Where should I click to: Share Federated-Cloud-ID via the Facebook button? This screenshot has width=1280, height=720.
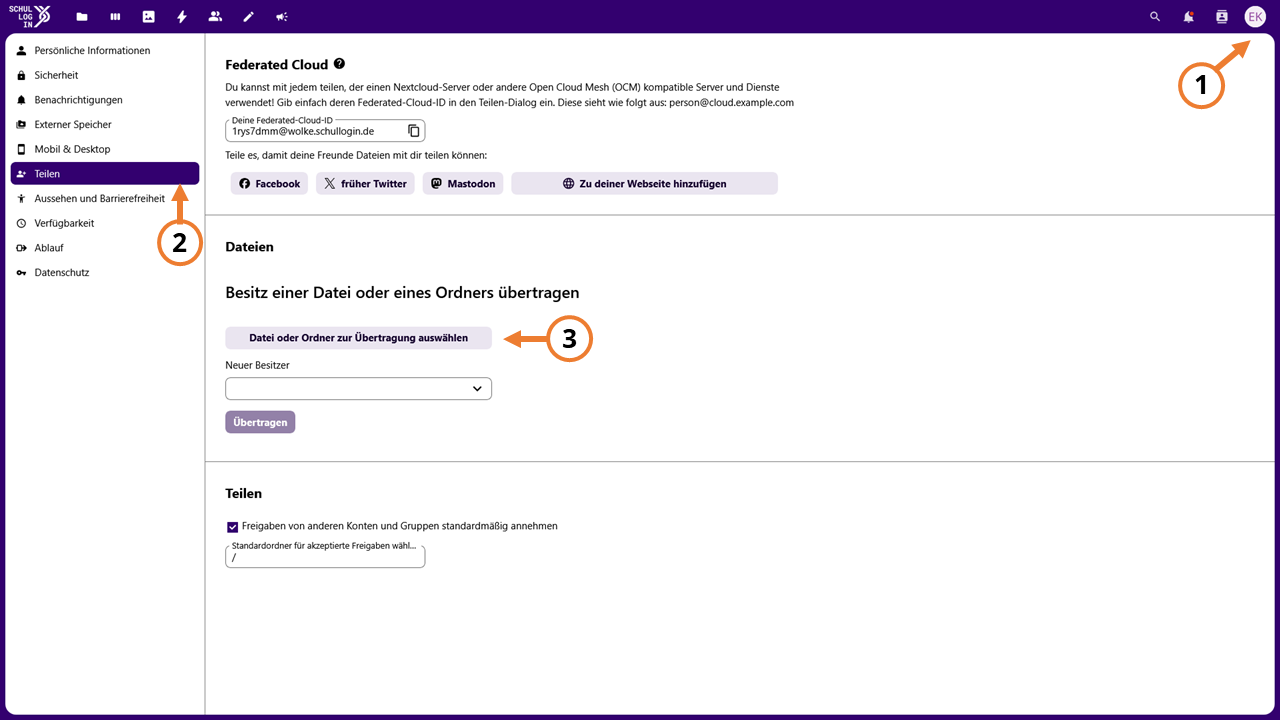(x=270, y=184)
